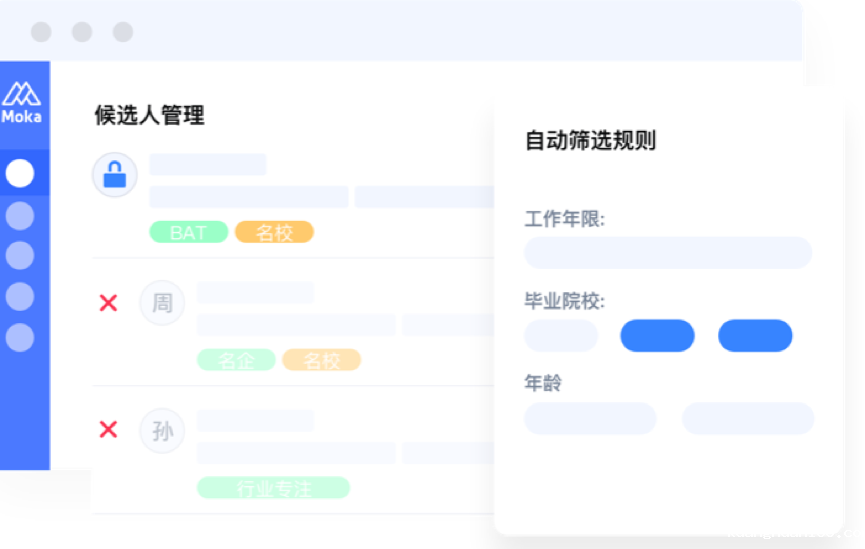Click the Moka logo in sidebar
Viewport: 865px width, 549px height.
pos(22,103)
